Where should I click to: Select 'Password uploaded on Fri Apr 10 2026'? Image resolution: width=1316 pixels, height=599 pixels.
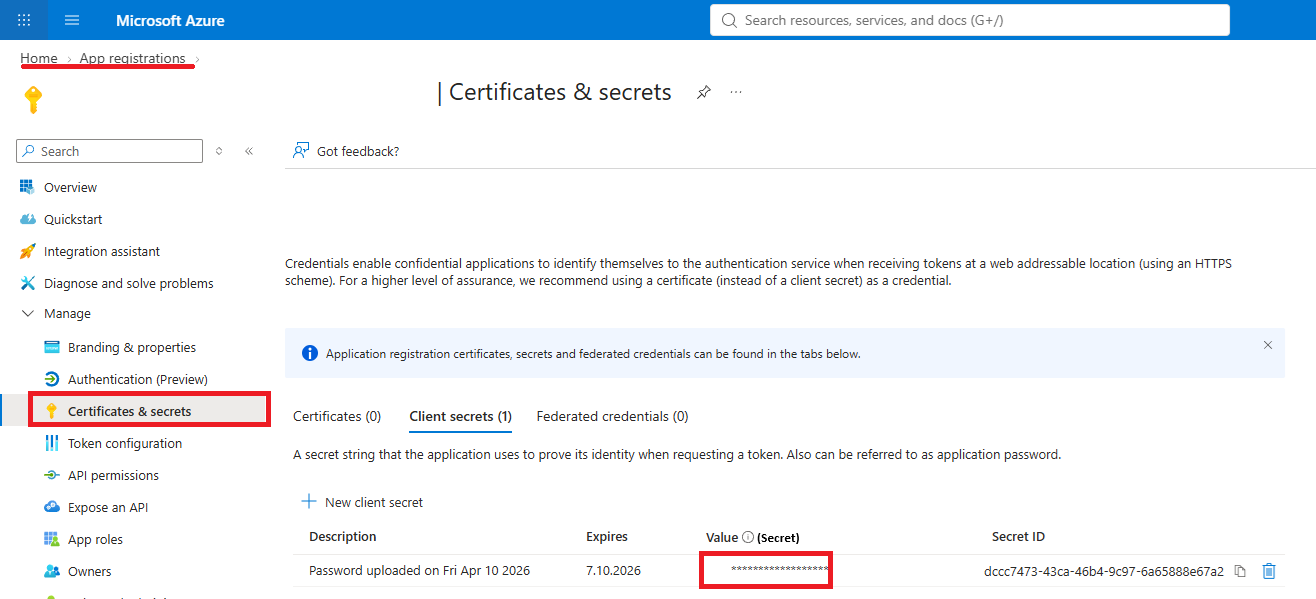[x=420, y=571]
